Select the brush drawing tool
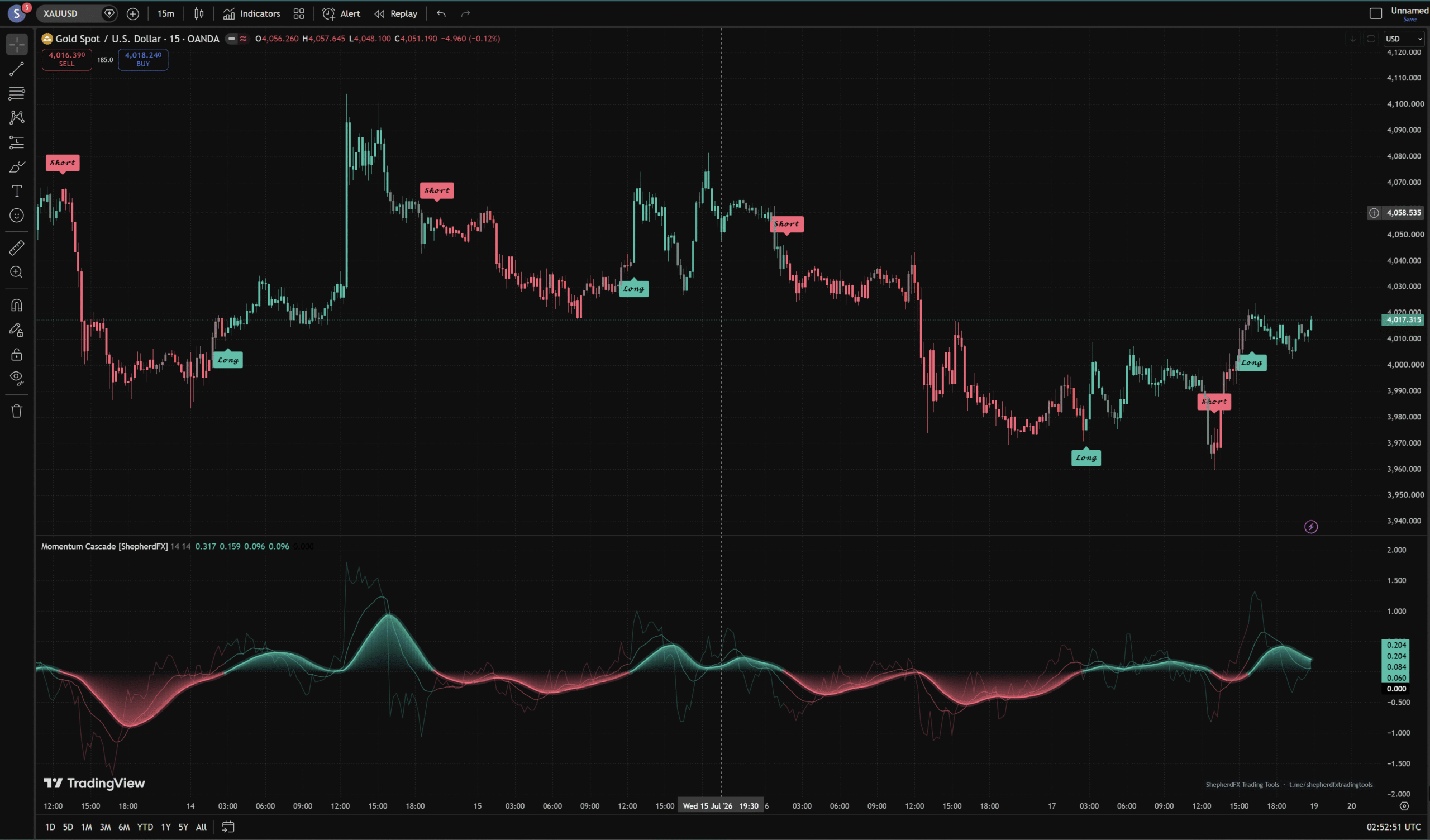 pos(16,167)
